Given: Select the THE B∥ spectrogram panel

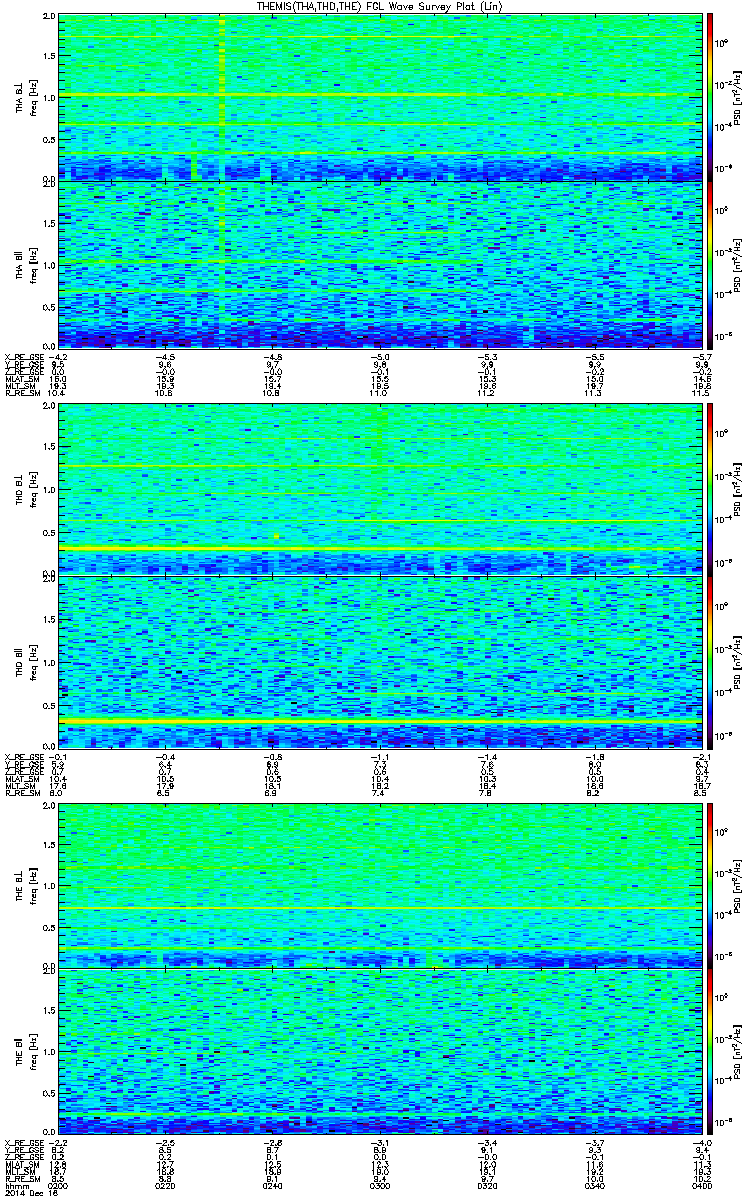Looking at the screenshot, I should (379, 1052).
